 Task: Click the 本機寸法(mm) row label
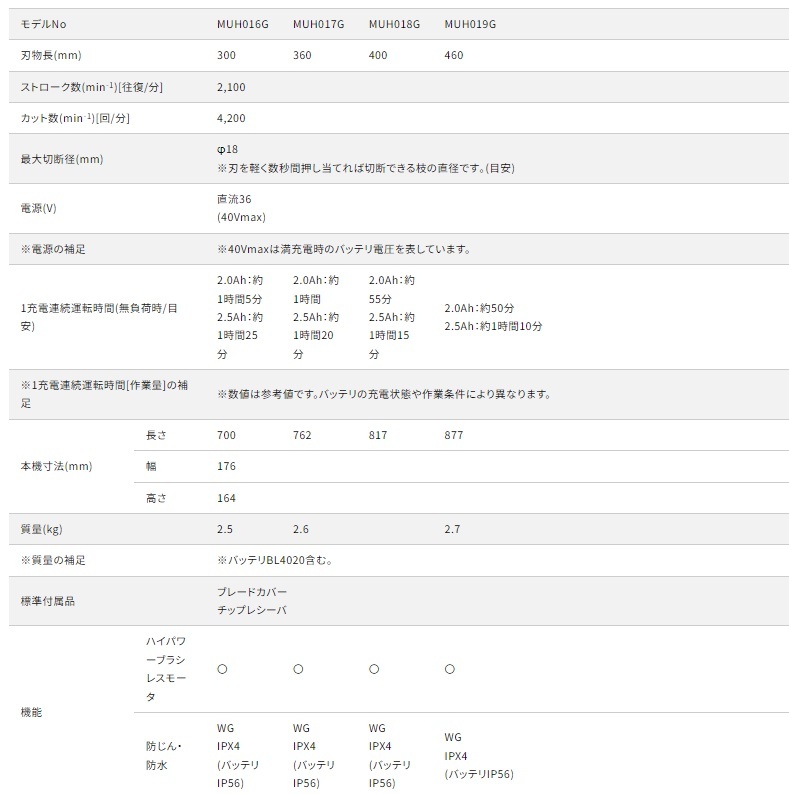(x=56, y=466)
